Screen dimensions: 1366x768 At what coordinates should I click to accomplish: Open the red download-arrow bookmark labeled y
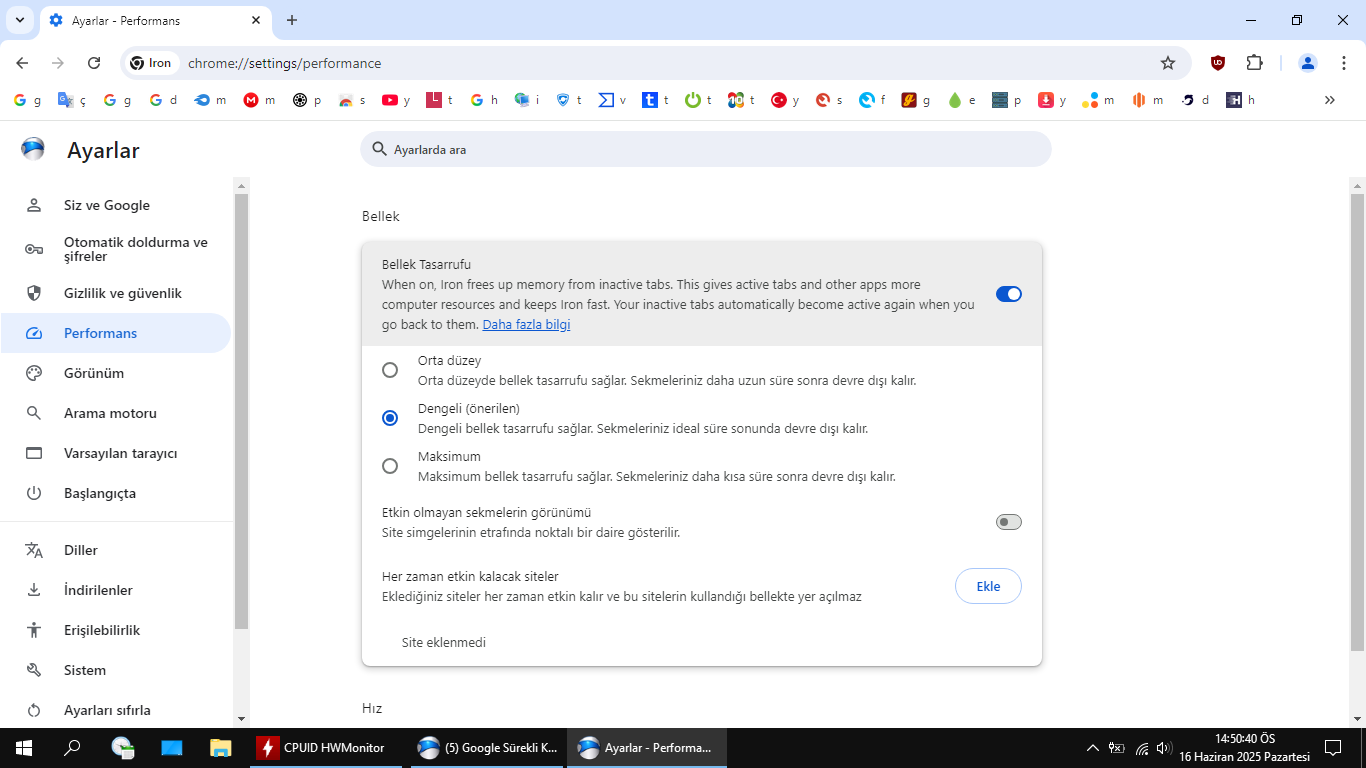point(1052,100)
